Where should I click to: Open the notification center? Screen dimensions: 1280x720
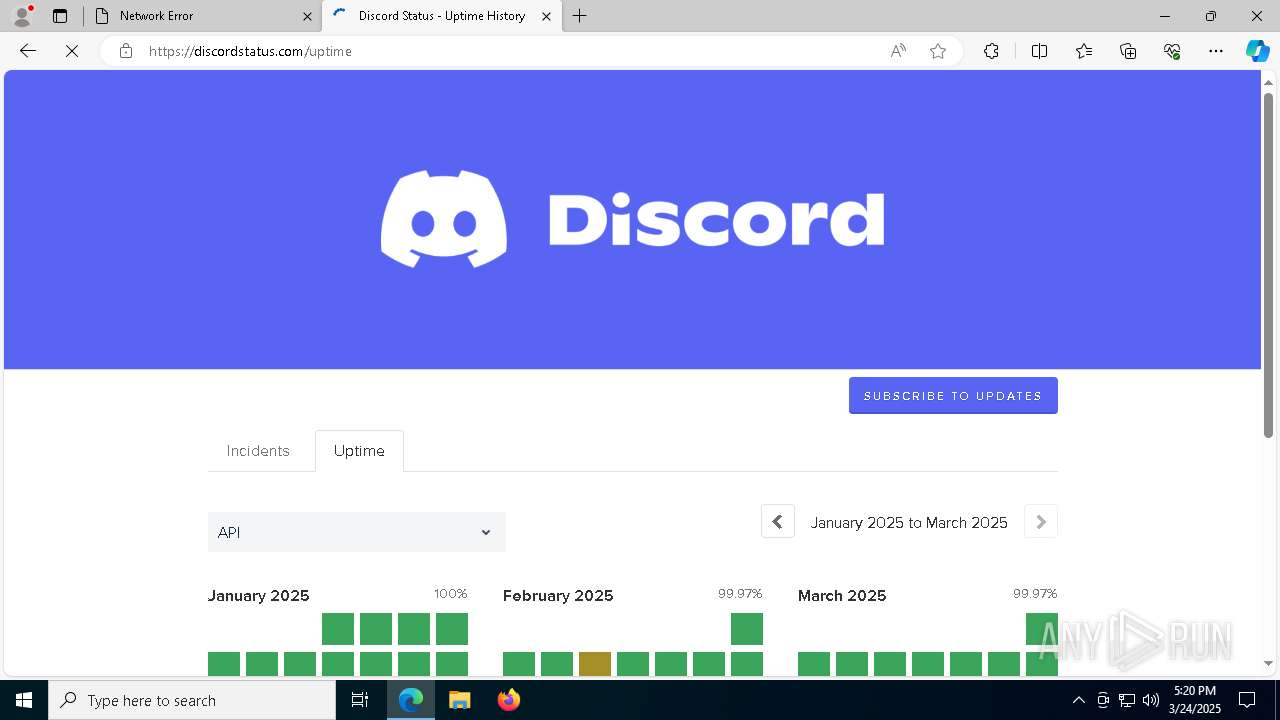[1247, 700]
